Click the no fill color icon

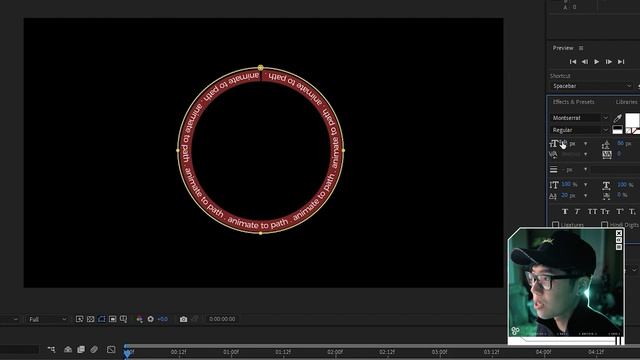coord(628,131)
